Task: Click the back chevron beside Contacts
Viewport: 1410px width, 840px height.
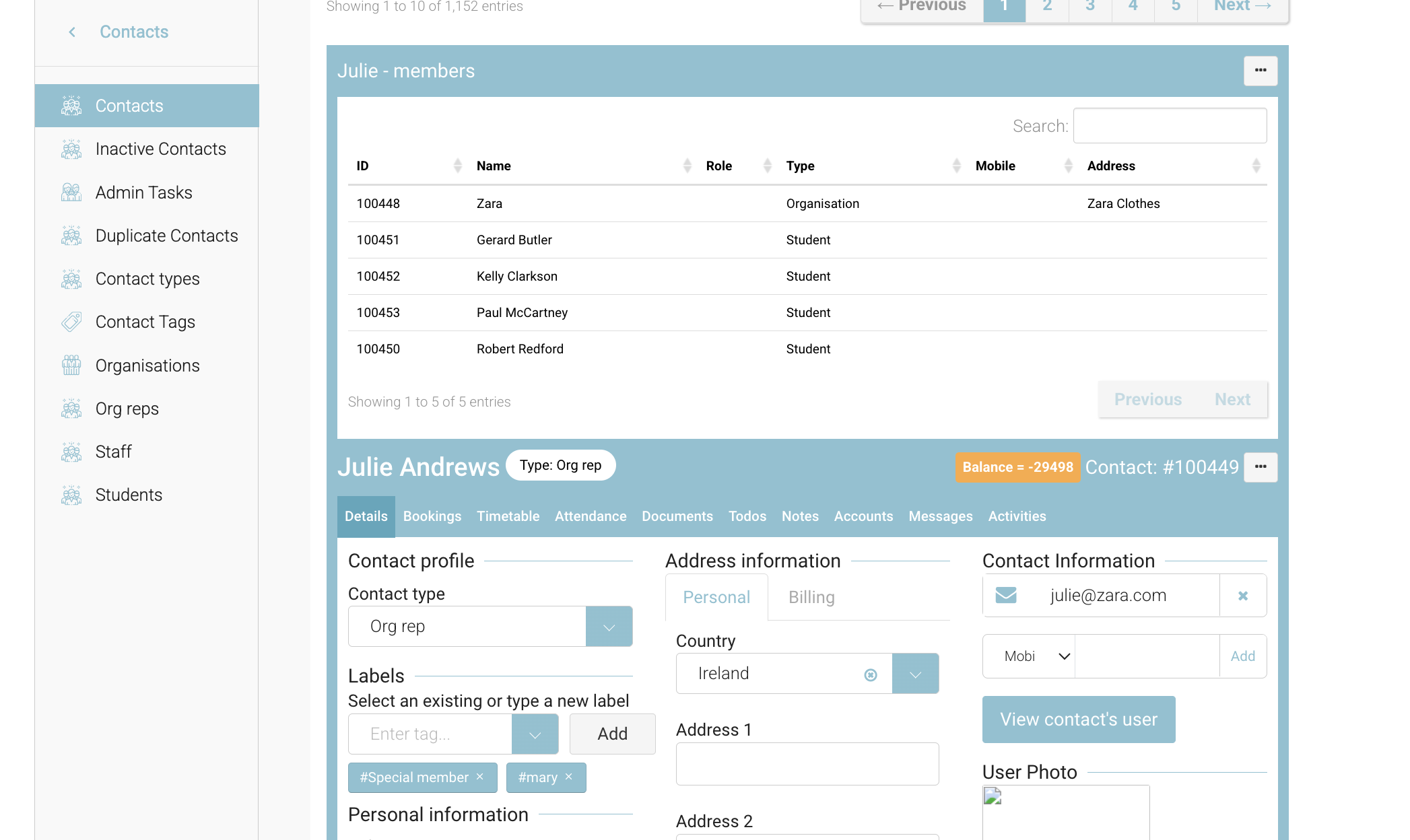Action: point(72,32)
